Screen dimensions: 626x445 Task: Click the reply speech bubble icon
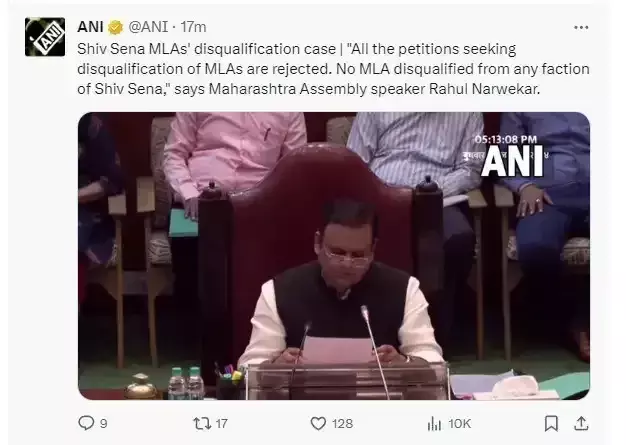click(86, 423)
